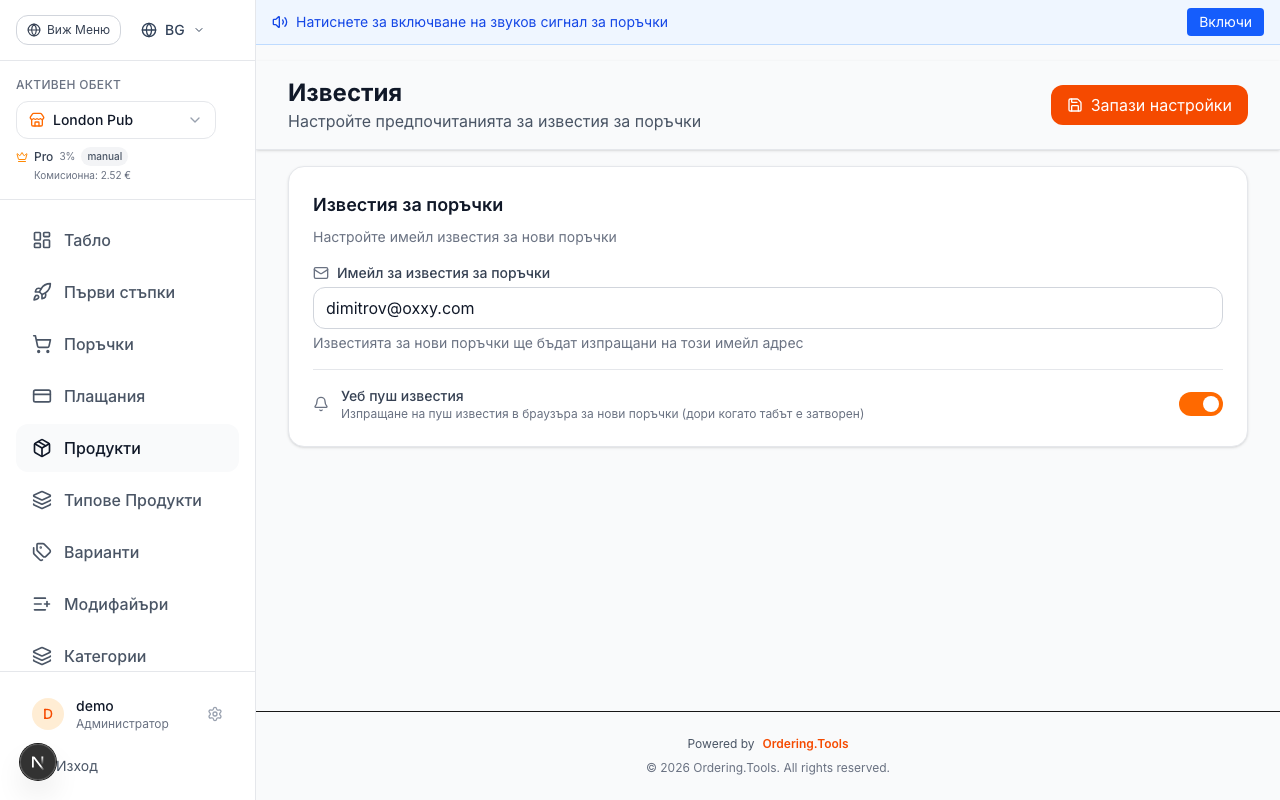Viewport: 1280px width, 800px height.
Task: Select the Табло dashboard icon in sidebar
Action: 41,240
